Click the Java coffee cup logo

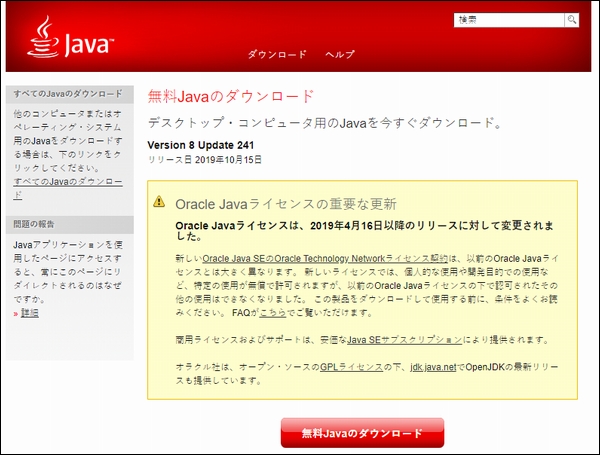coord(71,37)
